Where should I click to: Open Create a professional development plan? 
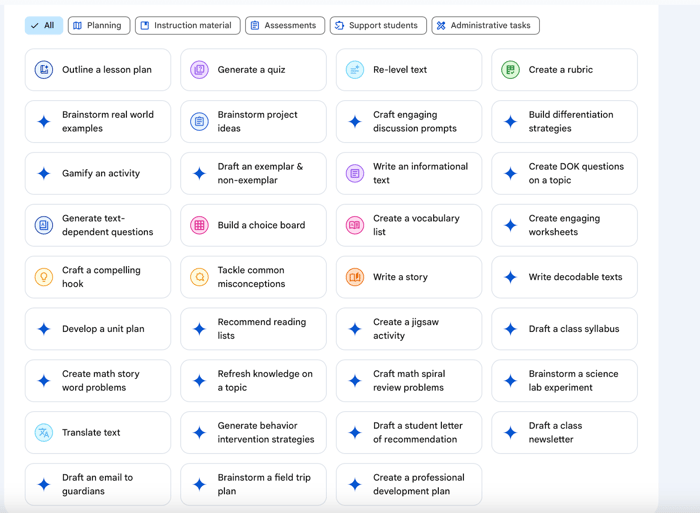click(409, 485)
